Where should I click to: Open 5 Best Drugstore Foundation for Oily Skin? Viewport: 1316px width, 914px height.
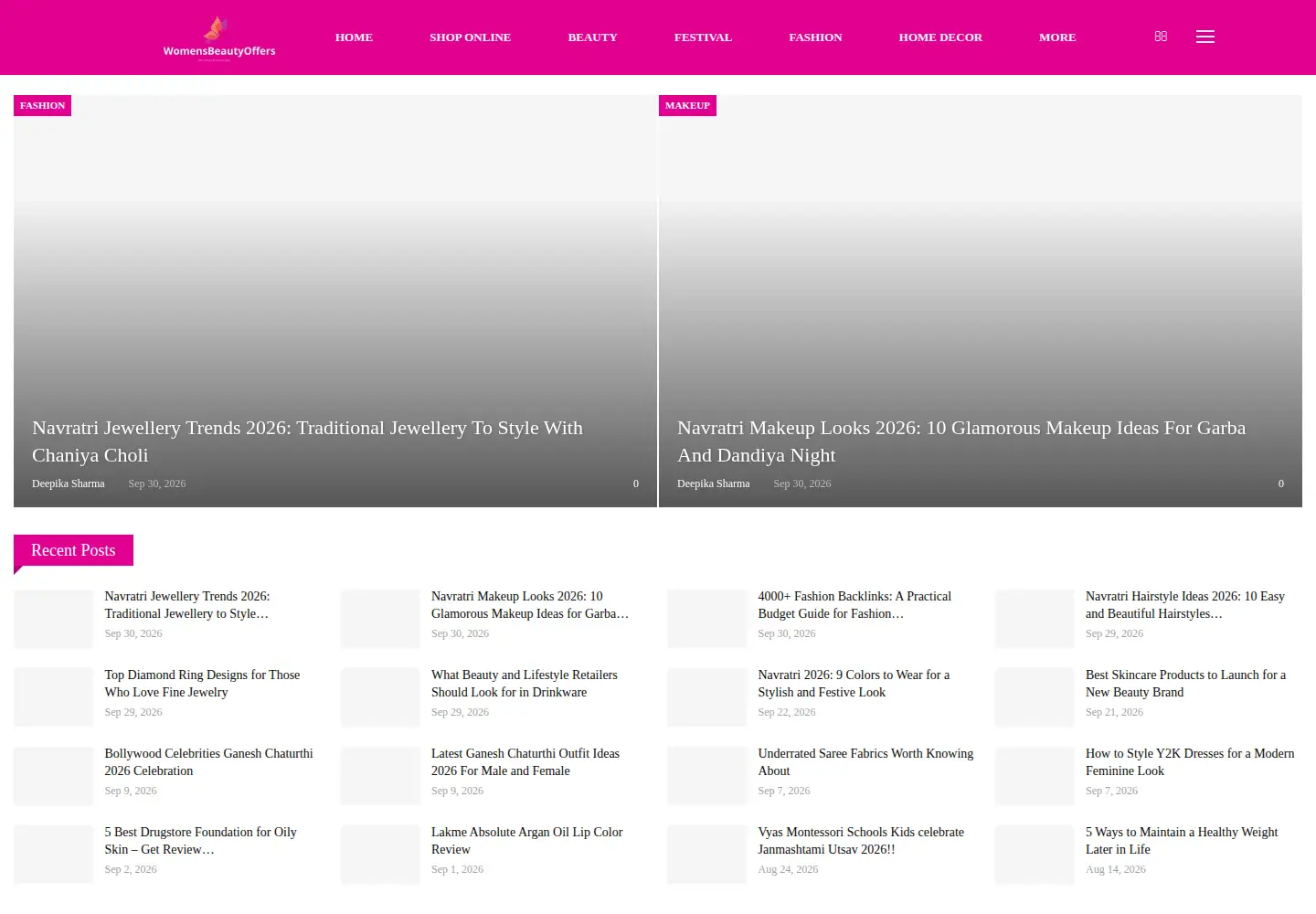pyautogui.click(x=201, y=841)
